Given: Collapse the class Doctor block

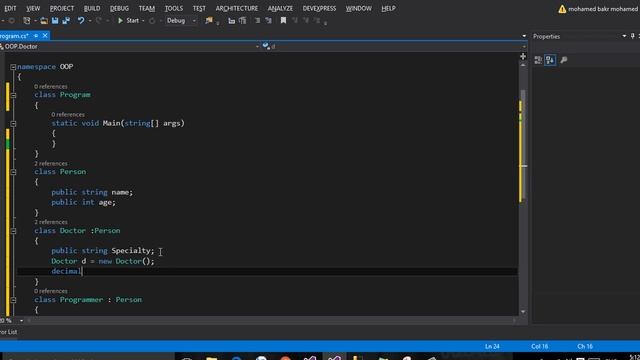Looking at the screenshot, I should pos(13,231).
